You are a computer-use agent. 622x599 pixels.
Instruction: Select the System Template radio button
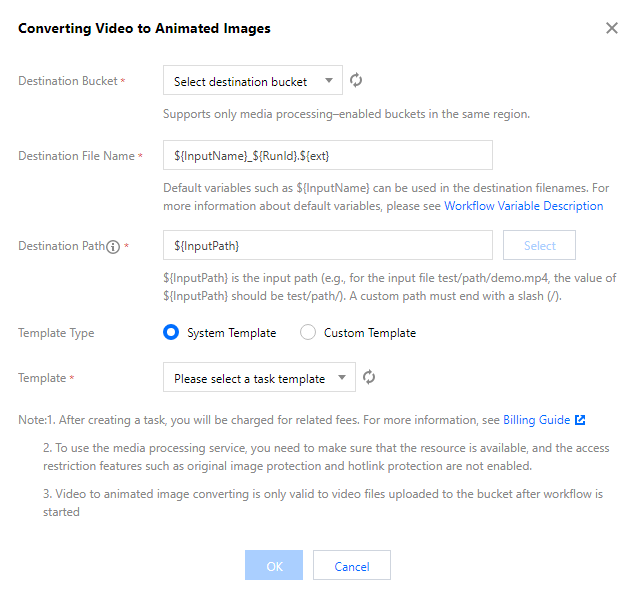click(x=171, y=333)
